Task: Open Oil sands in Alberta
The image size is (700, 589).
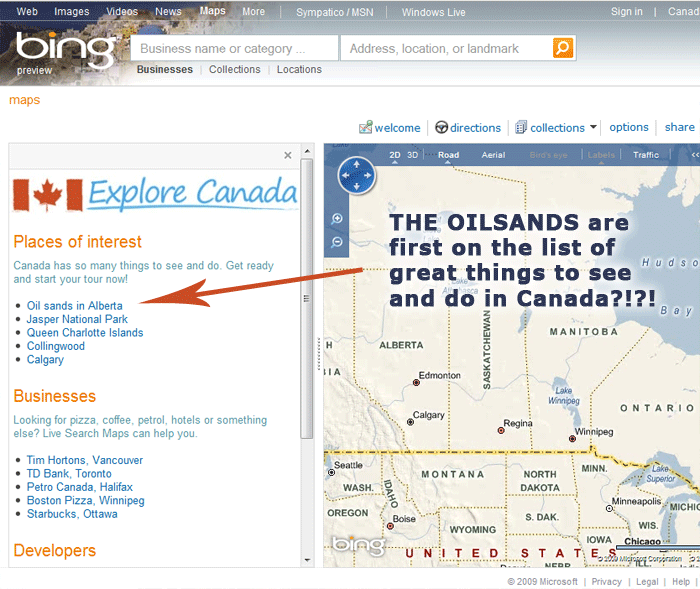Action: (x=75, y=305)
